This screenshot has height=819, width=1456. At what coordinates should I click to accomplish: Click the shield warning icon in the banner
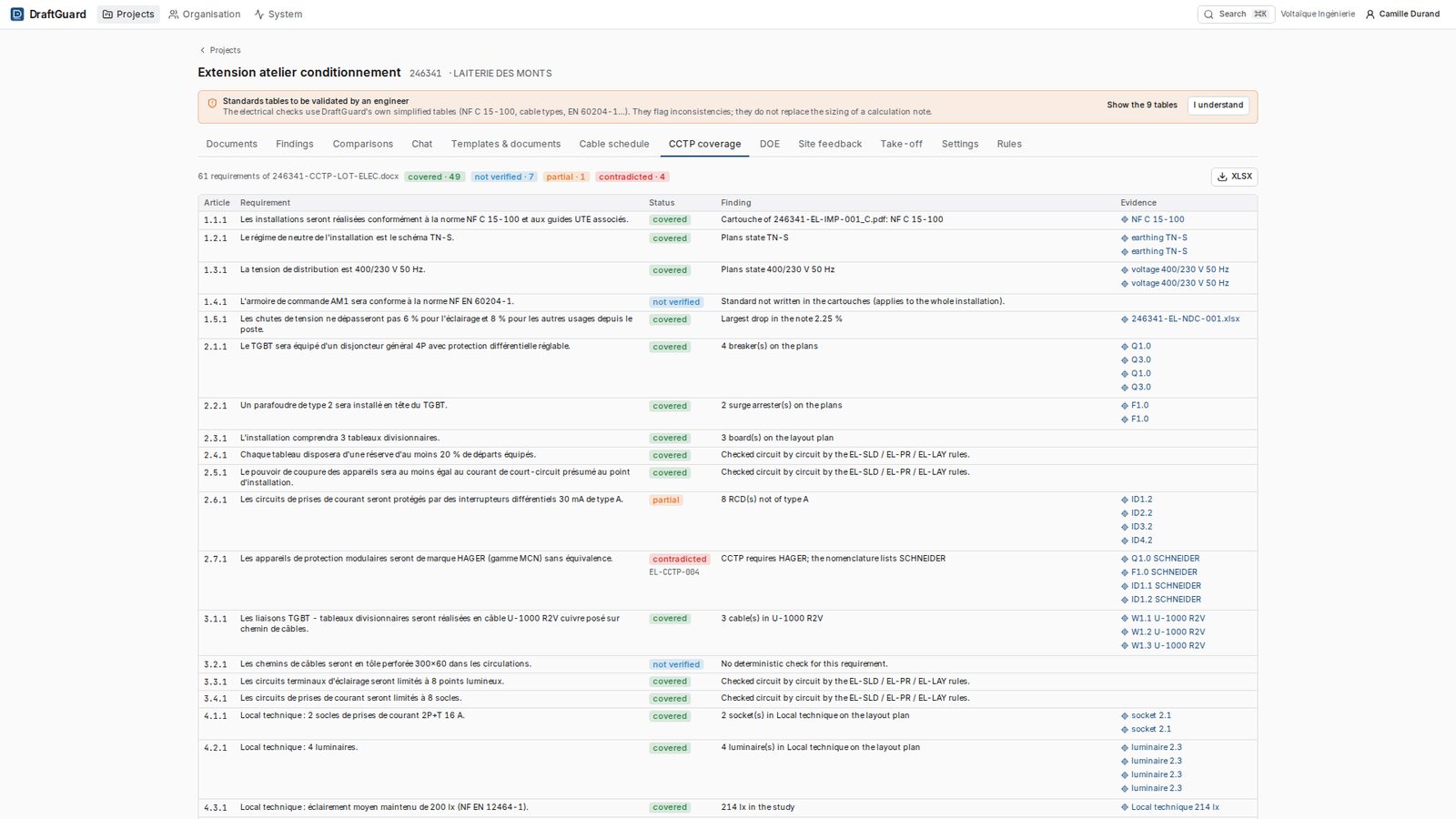(212, 103)
